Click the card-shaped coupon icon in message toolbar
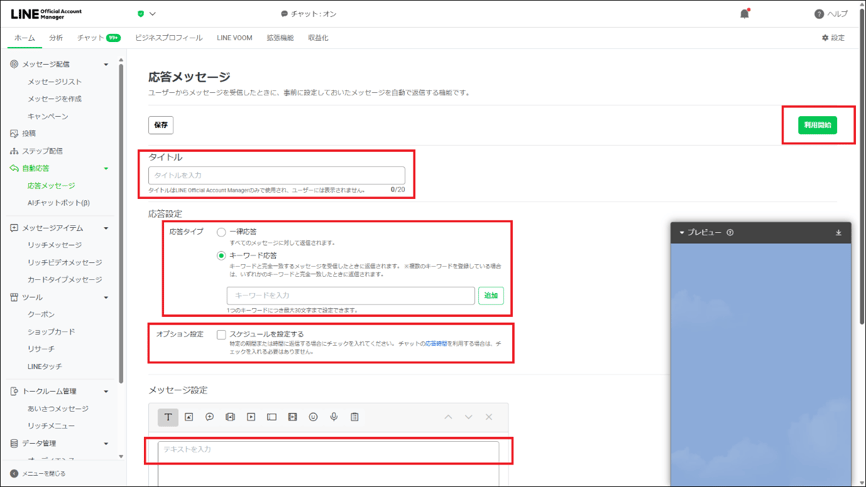Viewport: 866px width, 487px height. (x=272, y=417)
